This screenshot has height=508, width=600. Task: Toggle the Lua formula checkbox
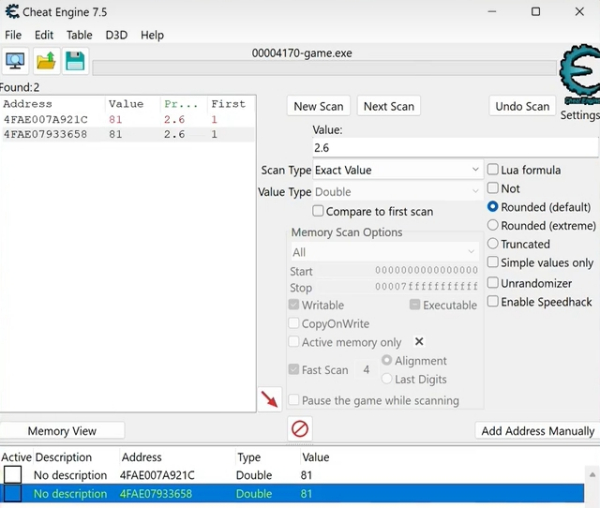point(493,169)
